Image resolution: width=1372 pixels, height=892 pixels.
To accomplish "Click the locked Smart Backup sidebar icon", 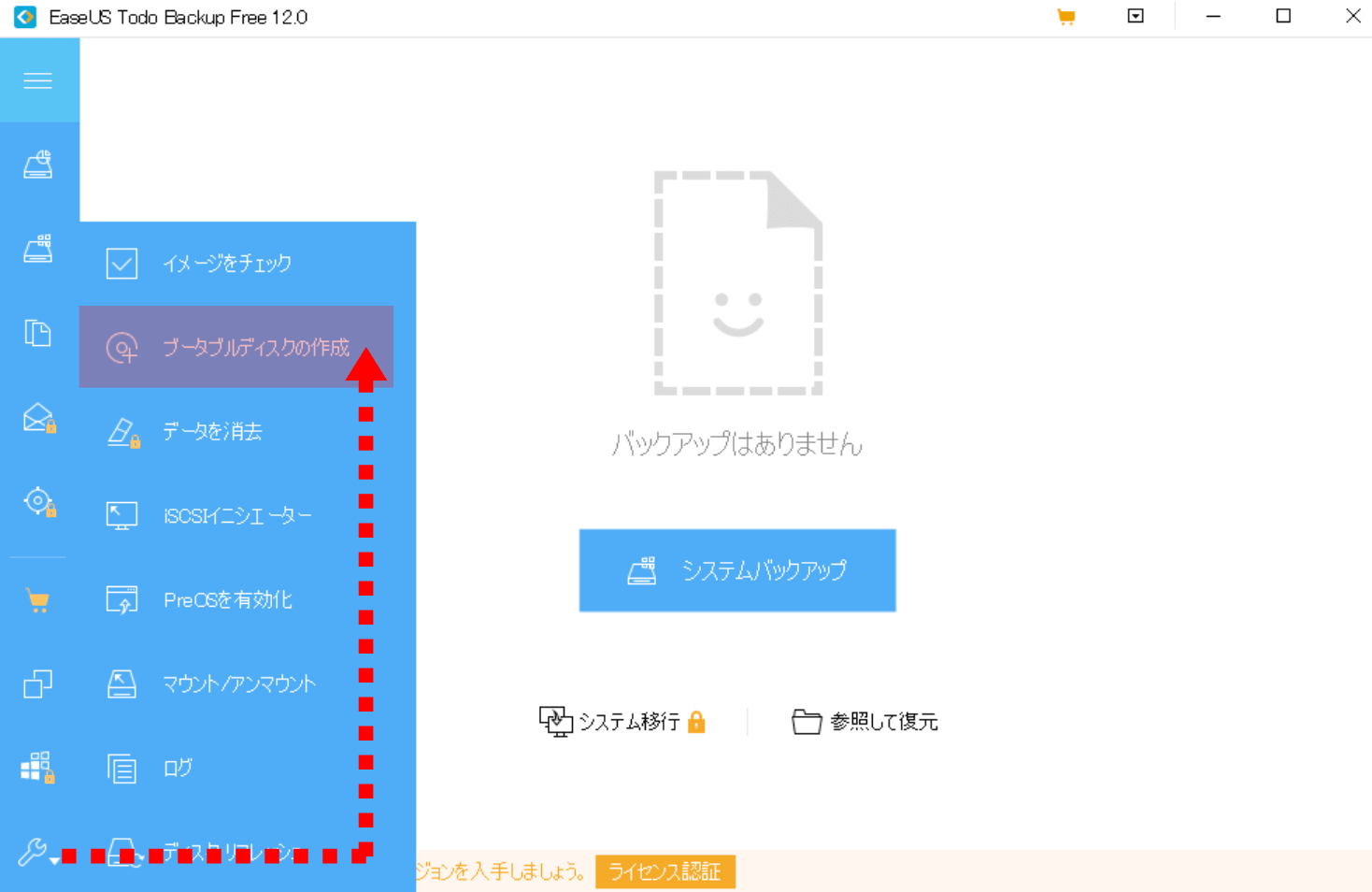I will (38, 502).
